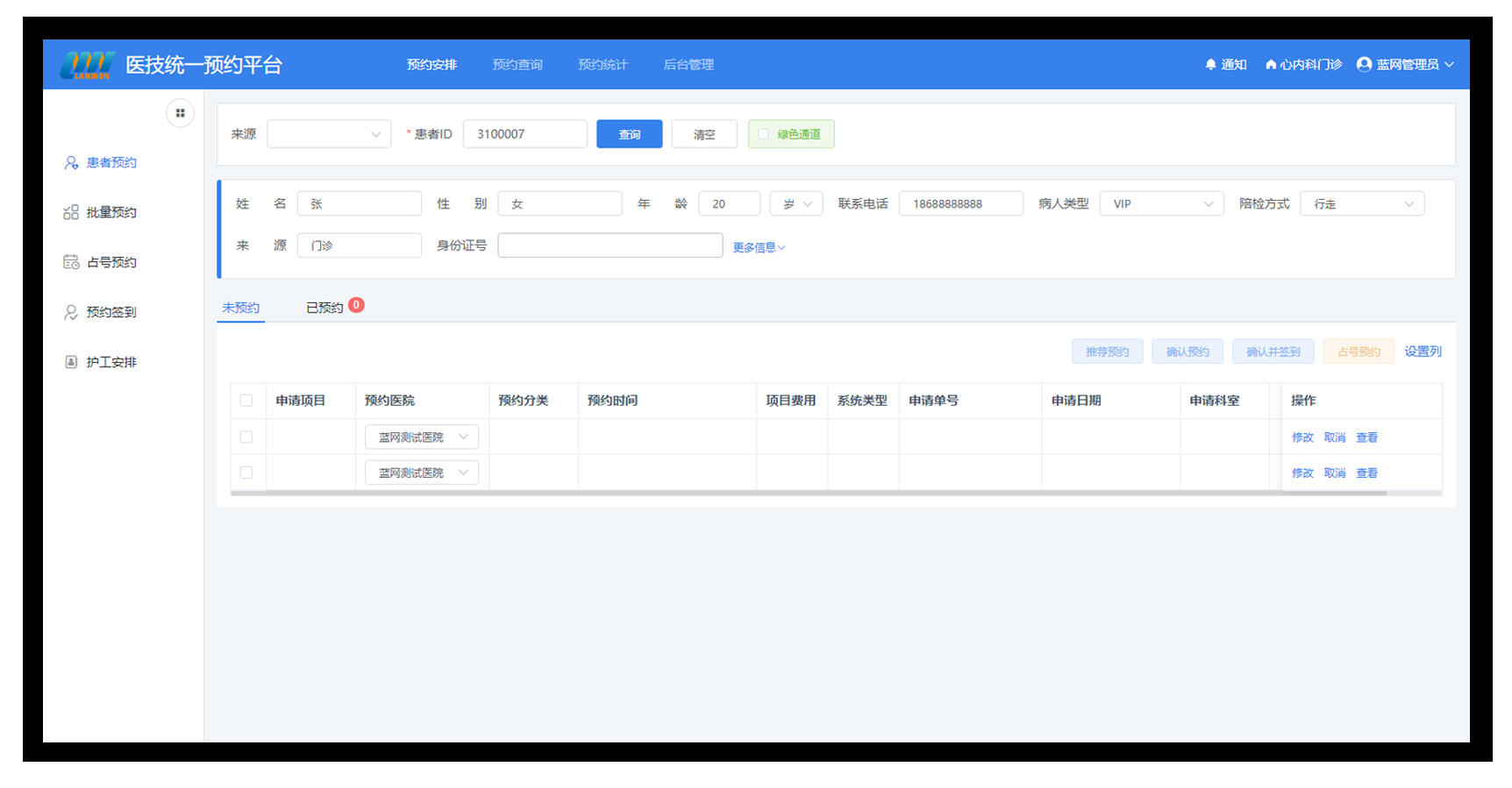The image size is (1512, 788).
Task: Open the 岁 age unit dropdown
Action: coord(796,204)
